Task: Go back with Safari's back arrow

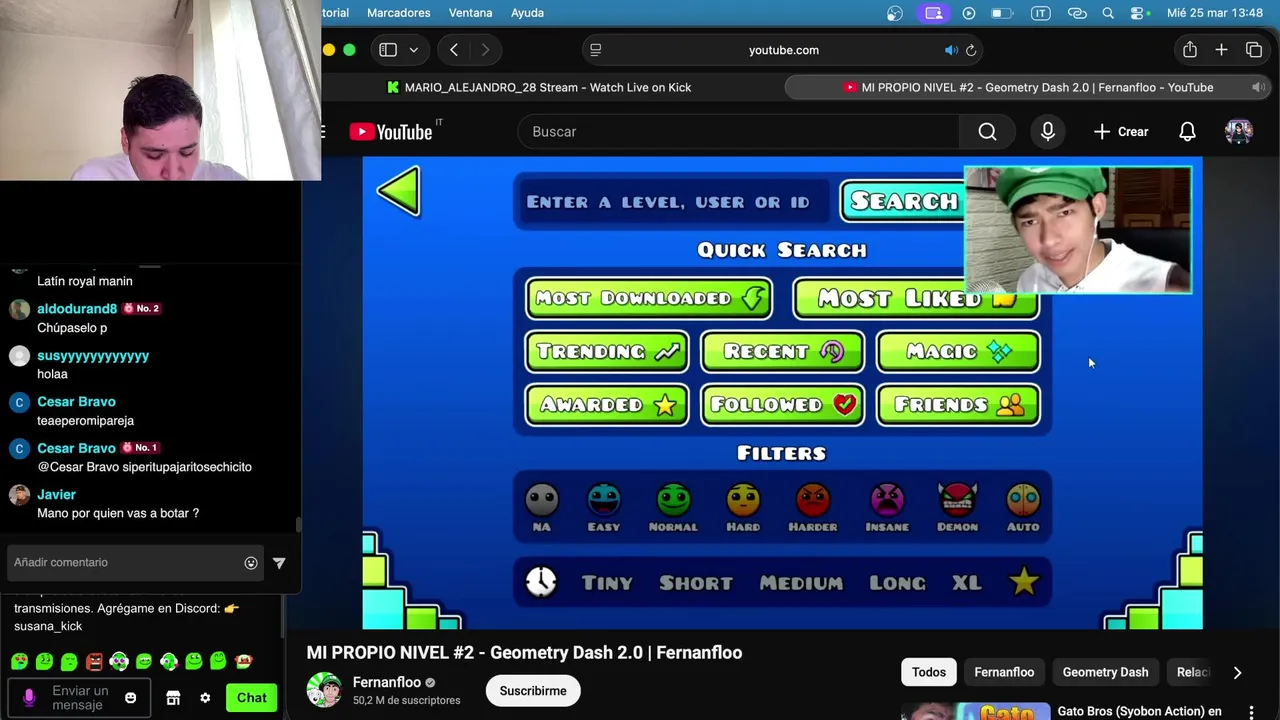Action: (x=454, y=50)
